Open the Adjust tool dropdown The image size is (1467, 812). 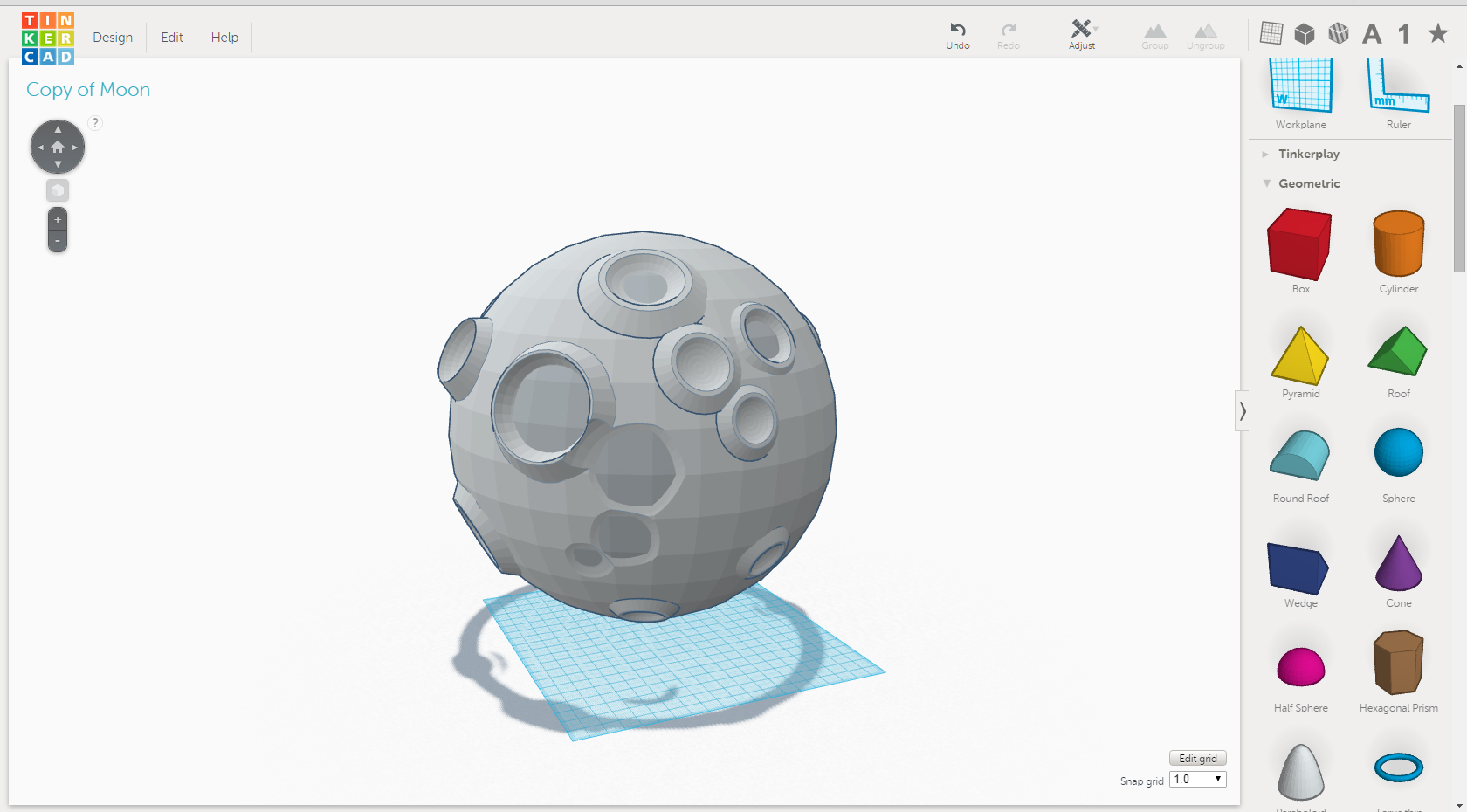tap(1083, 36)
